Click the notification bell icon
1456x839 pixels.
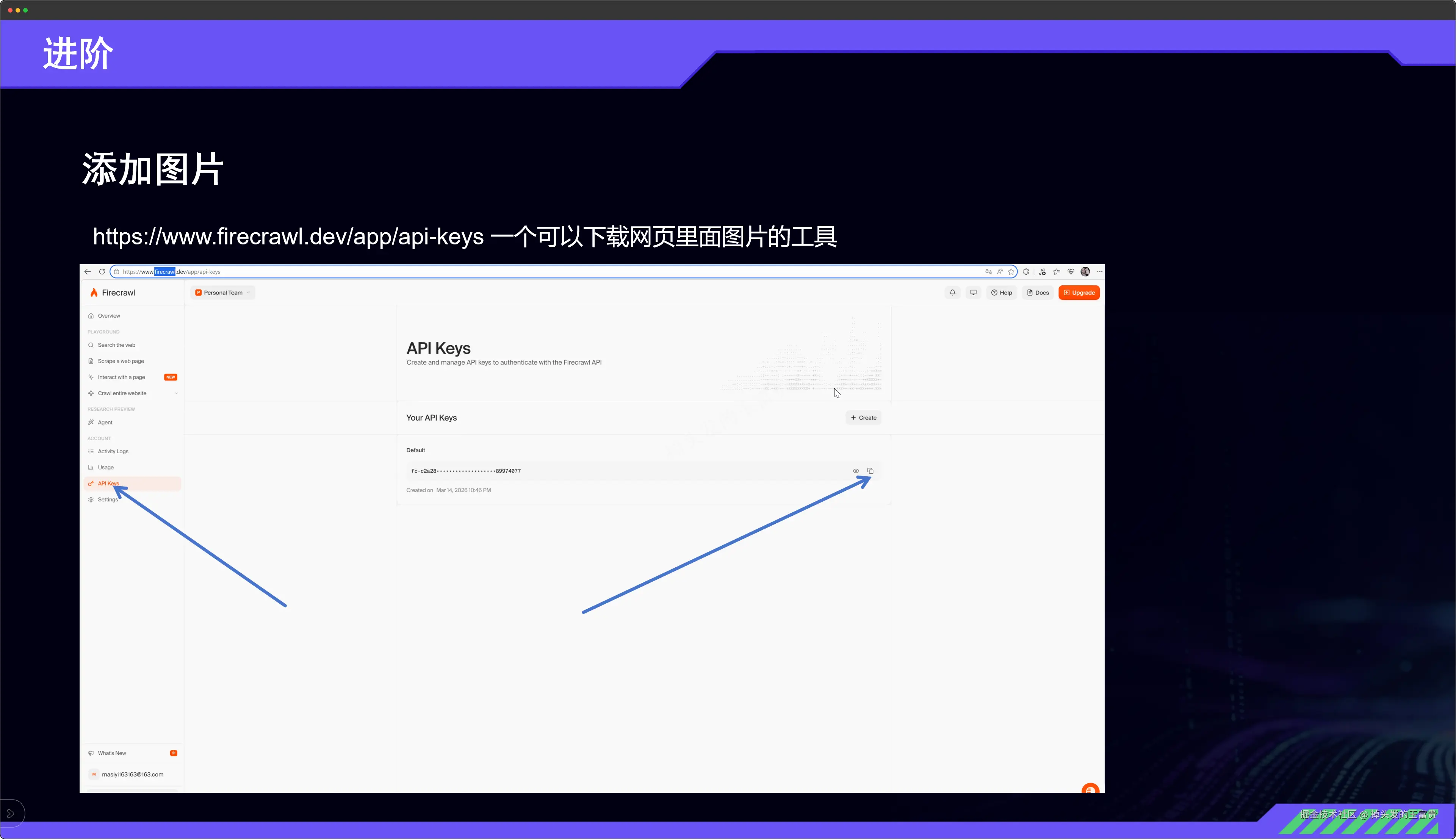click(952, 293)
